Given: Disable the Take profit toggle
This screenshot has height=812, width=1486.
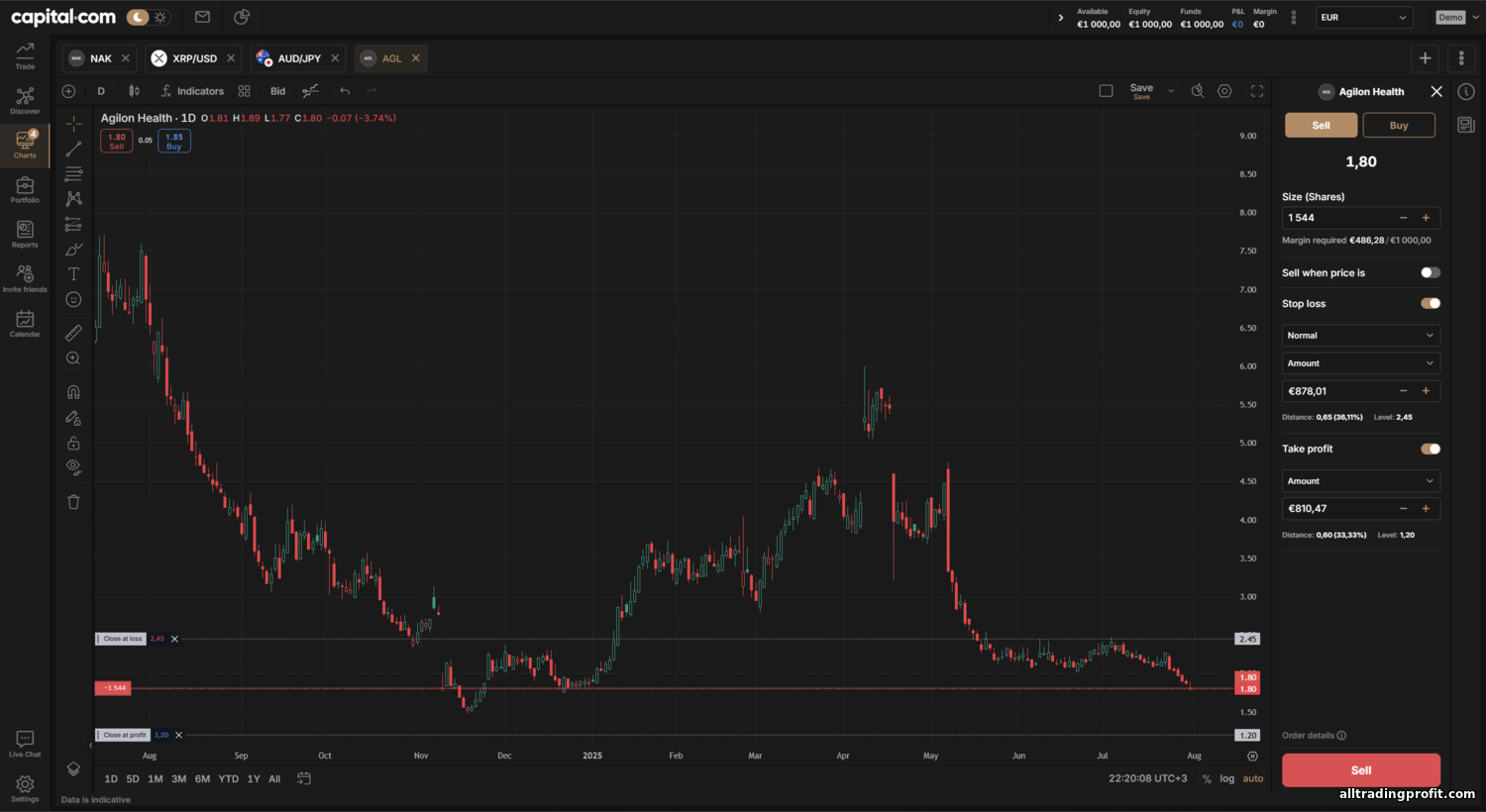Looking at the screenshot, I should click(x=1430, y=449).
